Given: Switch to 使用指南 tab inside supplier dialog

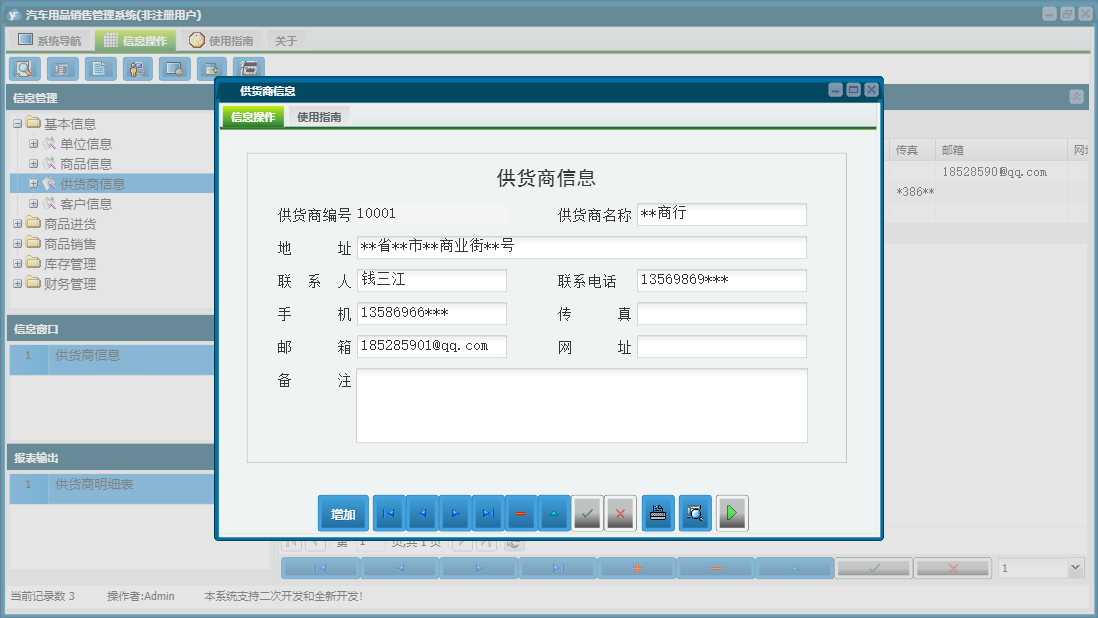Looking at the screenshot, I should click(x=319, y=117).
